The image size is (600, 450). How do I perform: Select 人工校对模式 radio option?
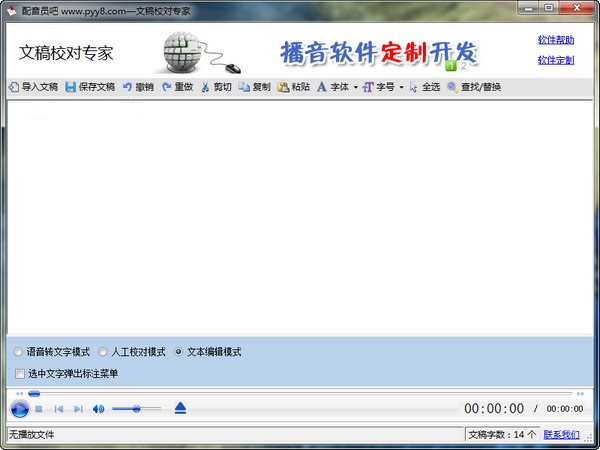[132, 352]
